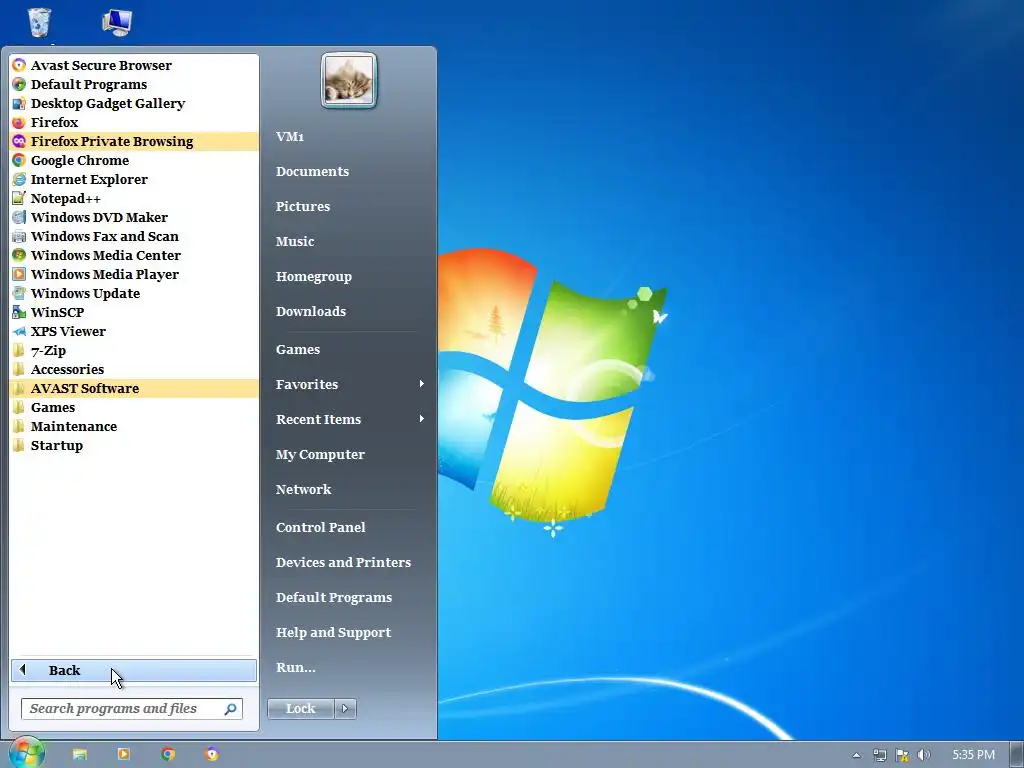Show hidden tray icons arrow
1024x768 pixels.
pos(857,756)
